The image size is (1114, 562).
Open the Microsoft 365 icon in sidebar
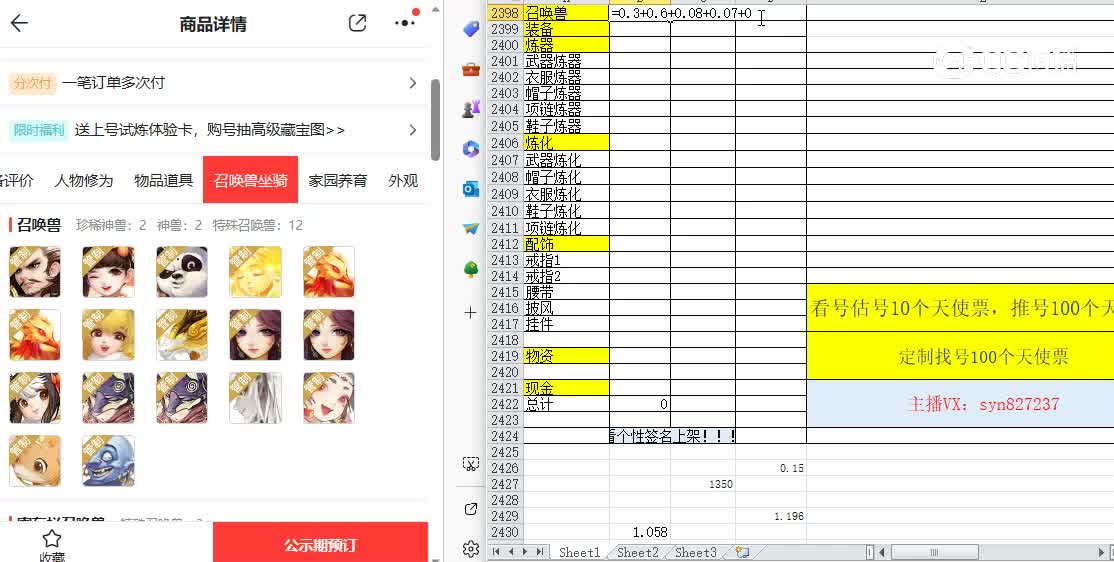pos(470,148)
